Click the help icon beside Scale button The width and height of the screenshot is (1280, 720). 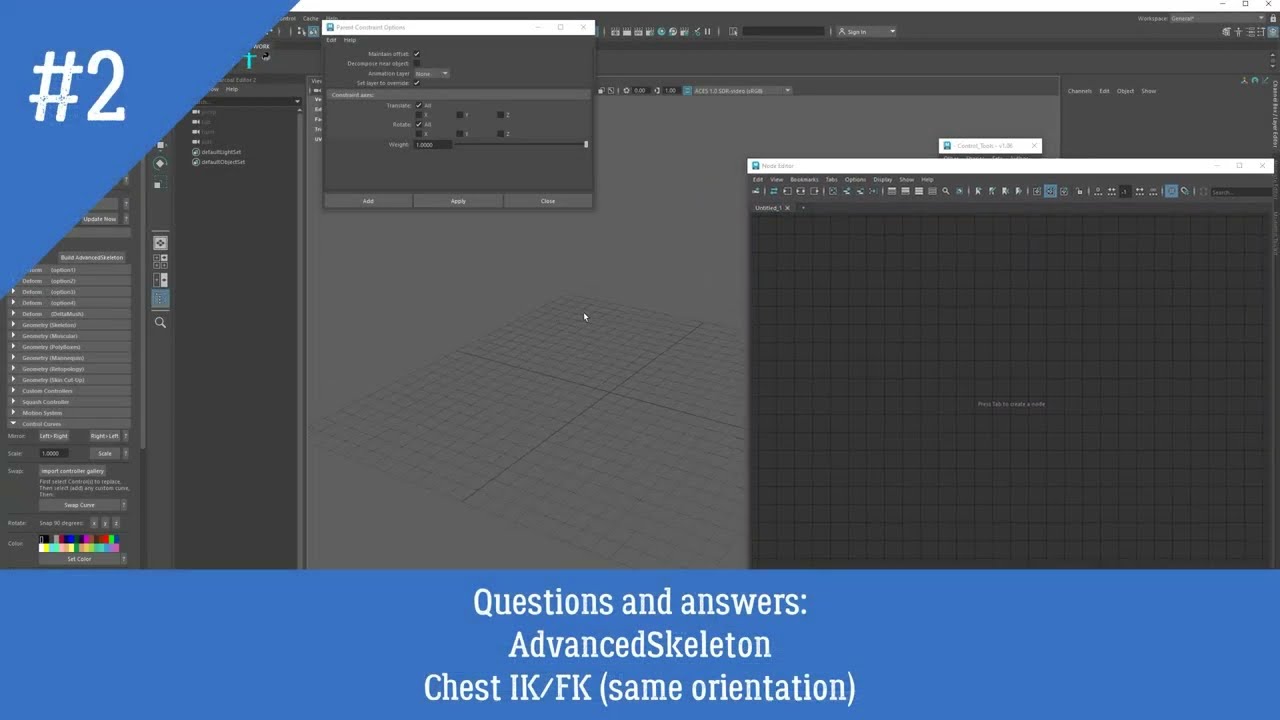pyautogui.click(x=124, y=453)
